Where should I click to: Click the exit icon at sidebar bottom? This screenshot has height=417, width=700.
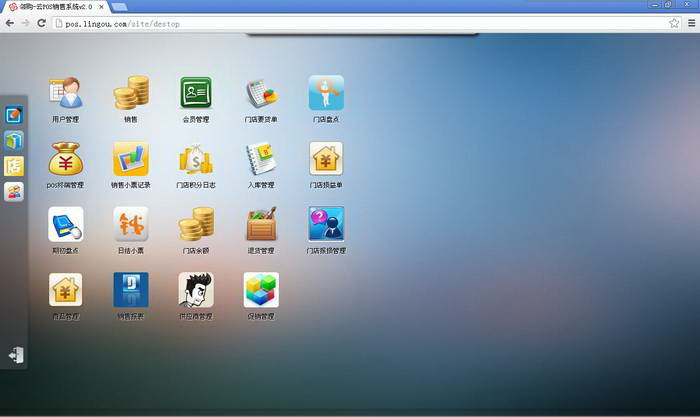tap(15, 355)
